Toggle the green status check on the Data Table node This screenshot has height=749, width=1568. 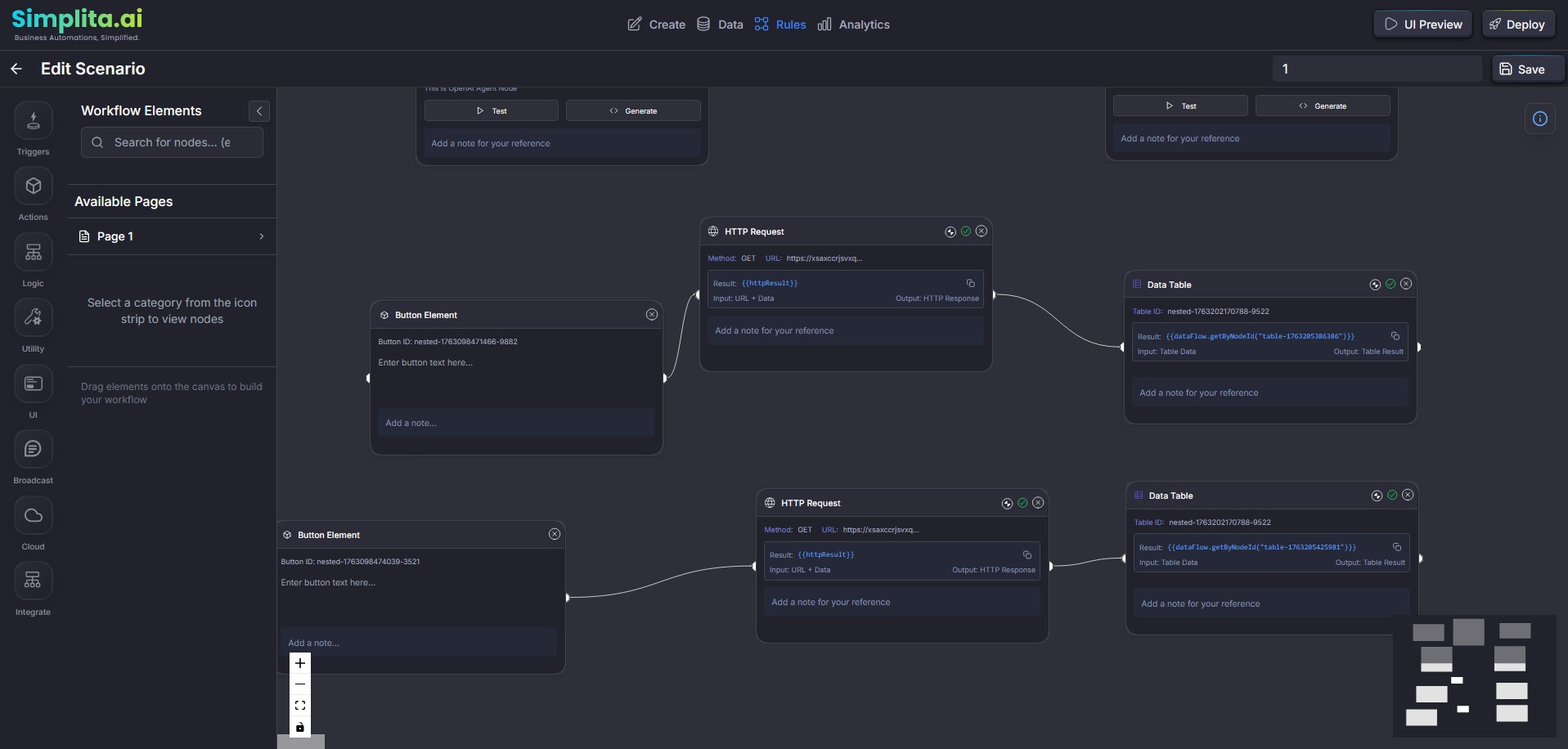click(1391, 284)
